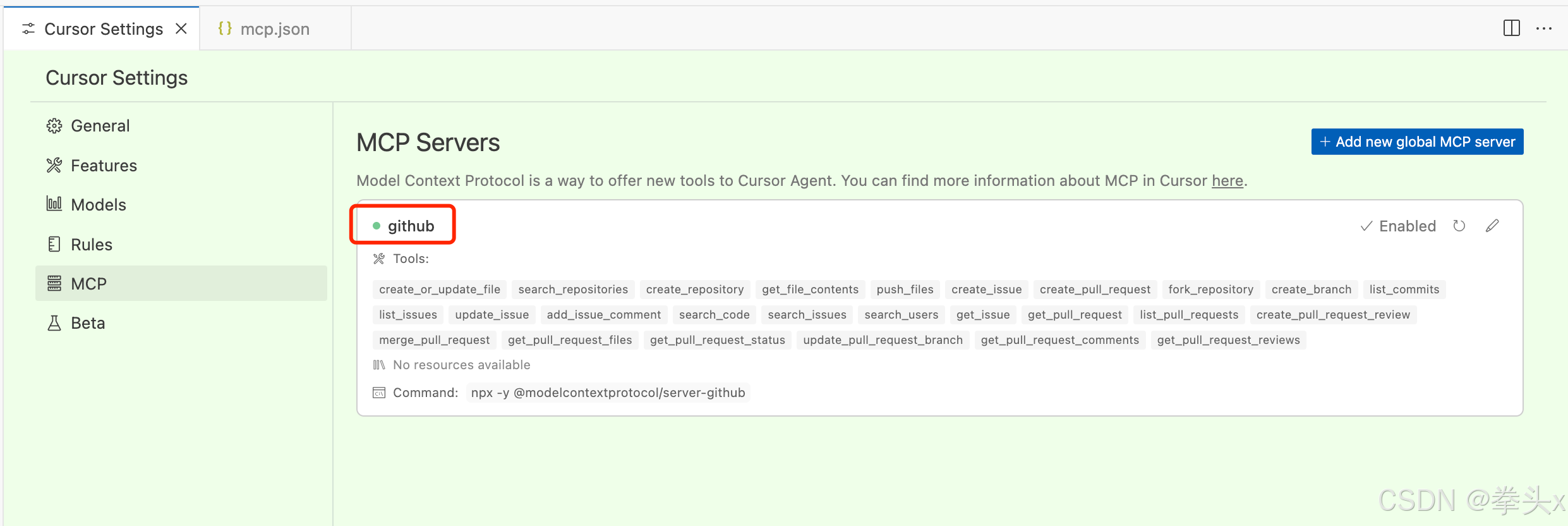
Task: Open General settings section
Action: [x=181, y=126]
